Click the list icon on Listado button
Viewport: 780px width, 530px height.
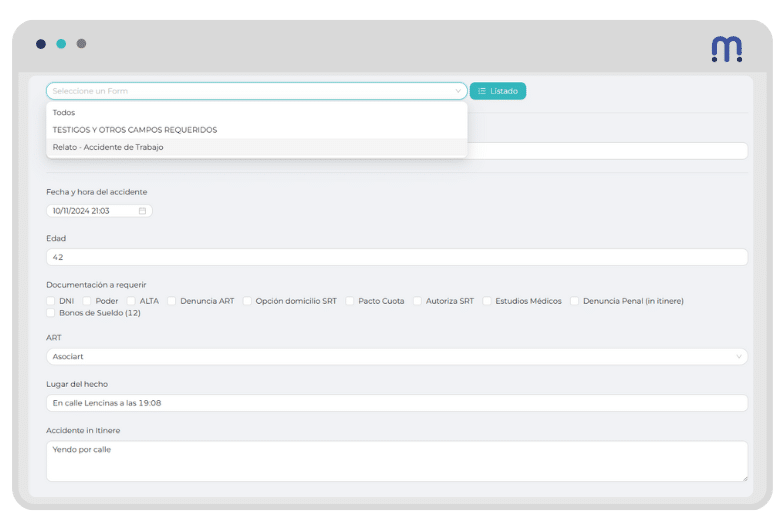coord(481,91)
